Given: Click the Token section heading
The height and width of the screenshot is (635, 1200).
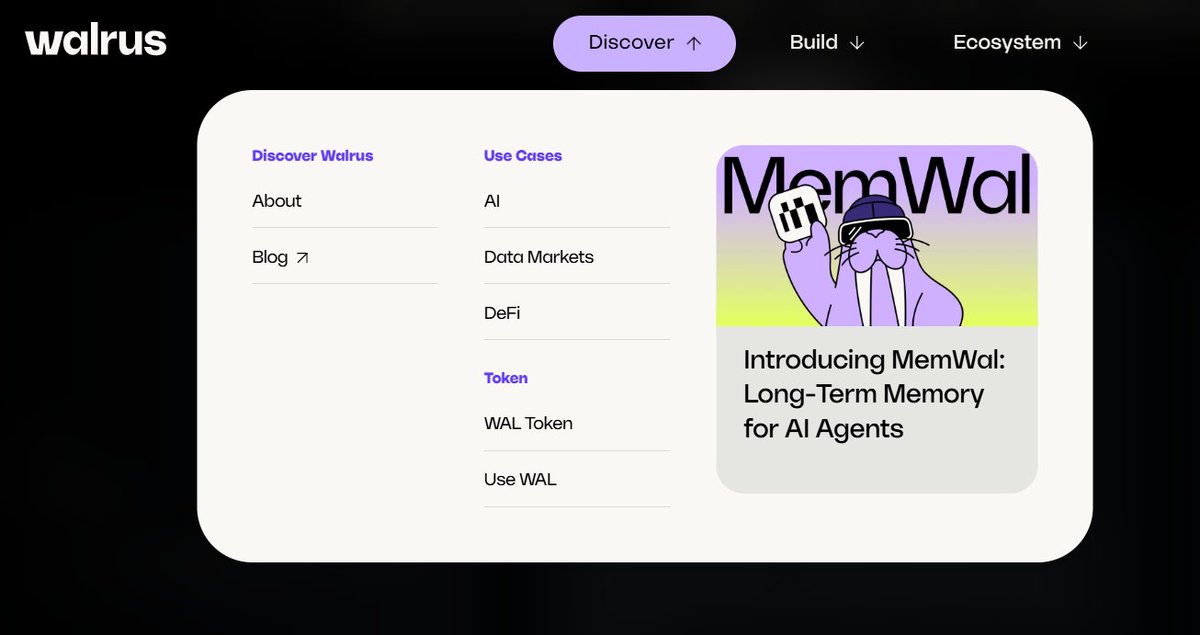Looking at the screenshot, I should tap(506, 378).
